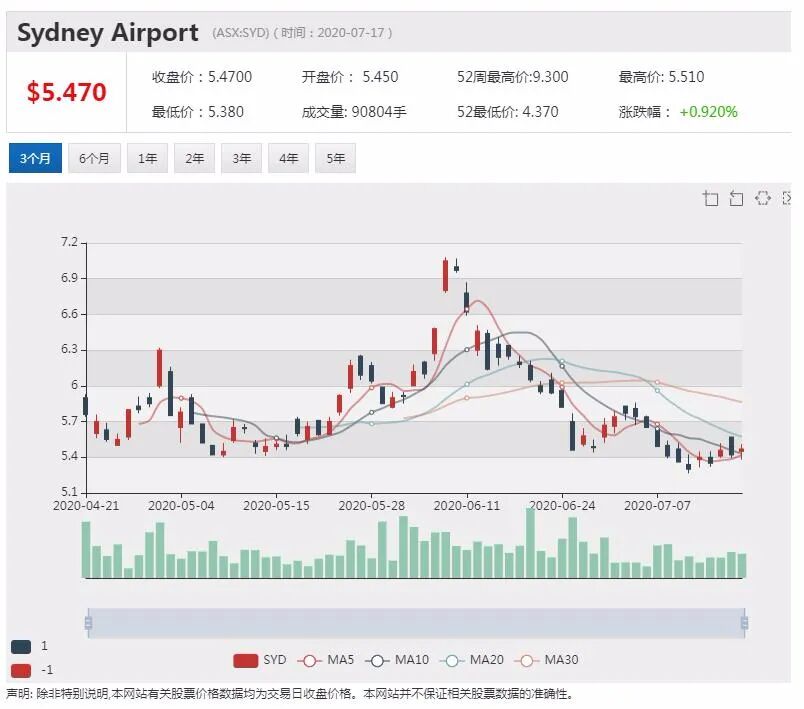804x709 pixels.
Task: Click the (ASX:SYD) ticker text
Action: click(x=240, y=33)
